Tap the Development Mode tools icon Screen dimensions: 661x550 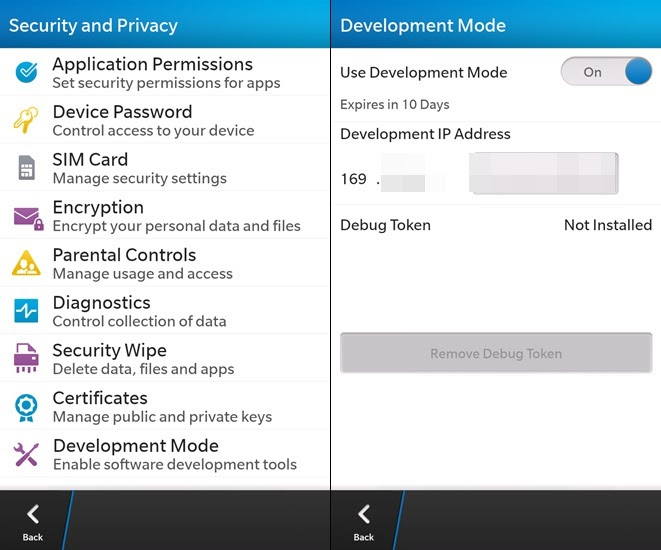click(x=26, y=454)
